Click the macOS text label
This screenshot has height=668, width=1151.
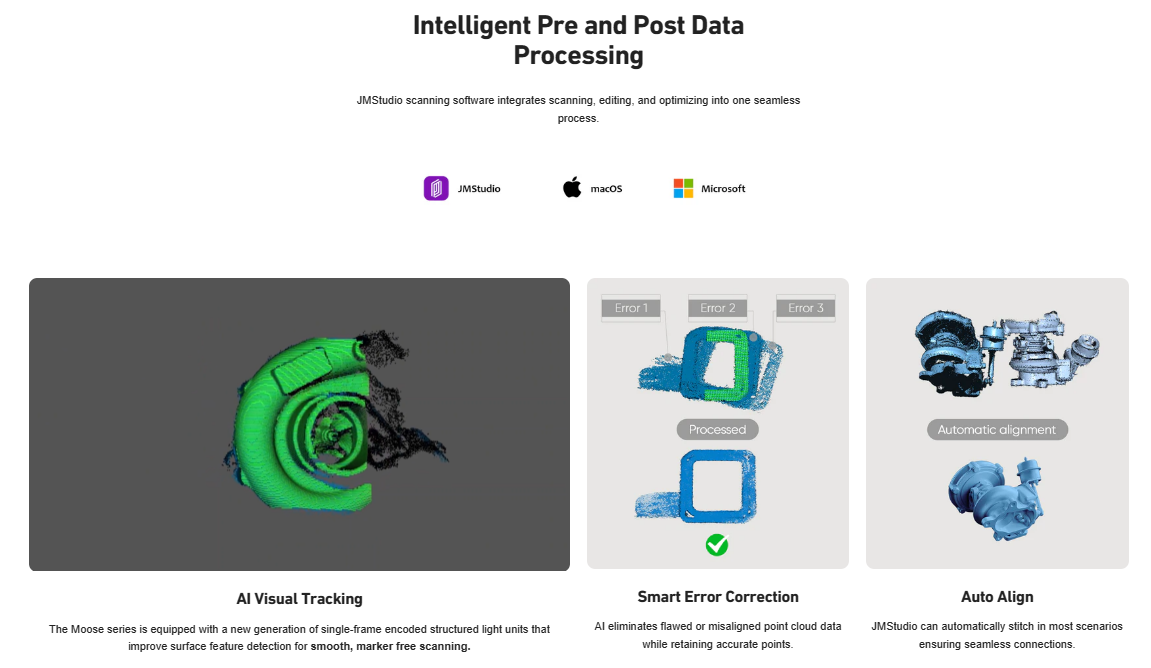coord(606,189)
